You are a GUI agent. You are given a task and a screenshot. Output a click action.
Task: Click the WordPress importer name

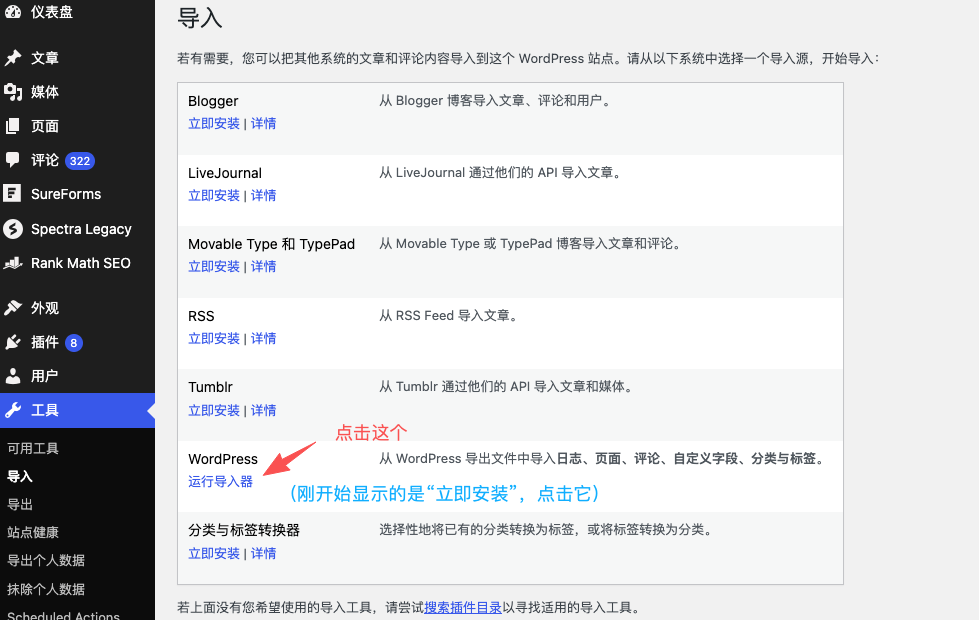point(223,459)
